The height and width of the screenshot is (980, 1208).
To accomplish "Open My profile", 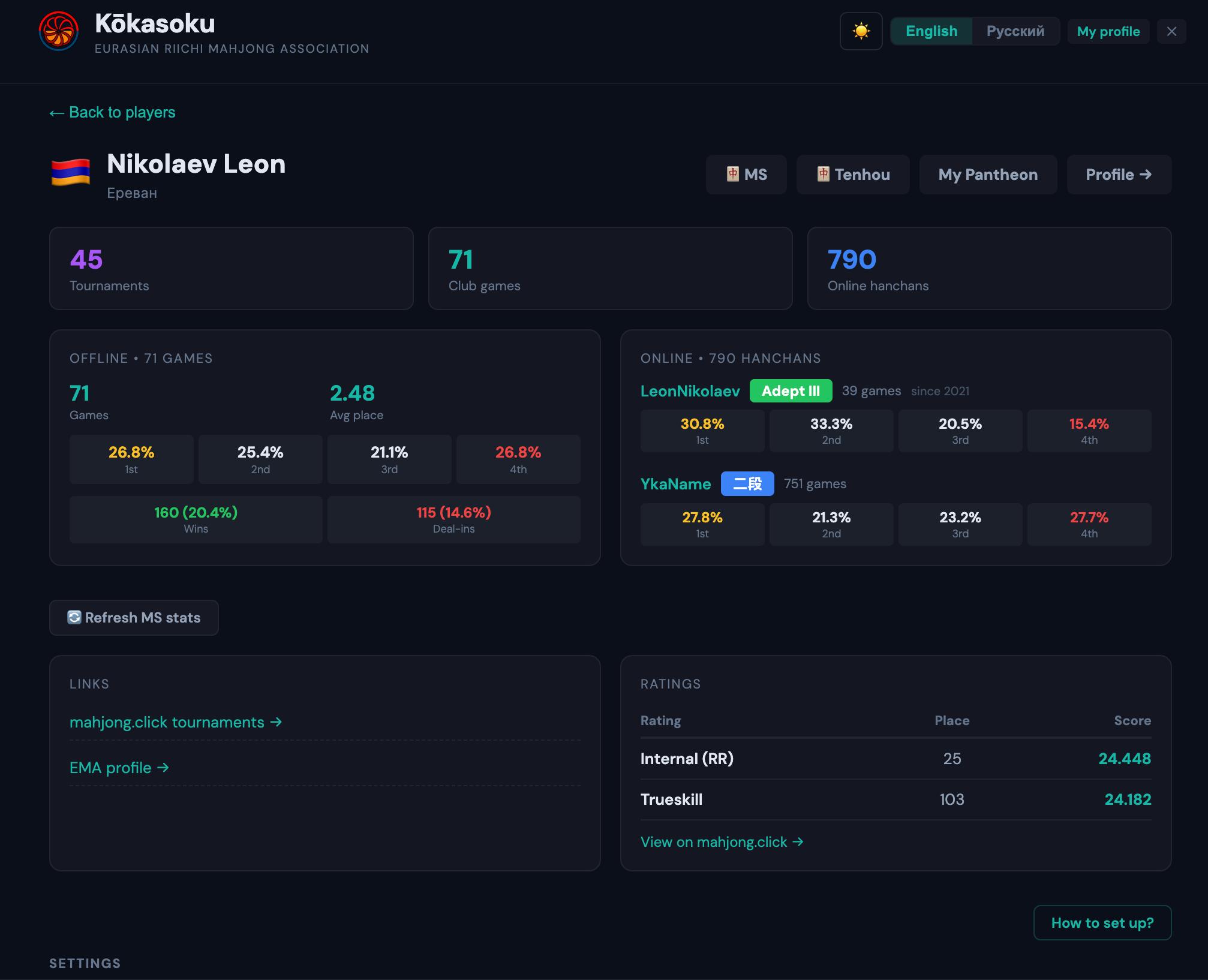I will coord(1108,31).
